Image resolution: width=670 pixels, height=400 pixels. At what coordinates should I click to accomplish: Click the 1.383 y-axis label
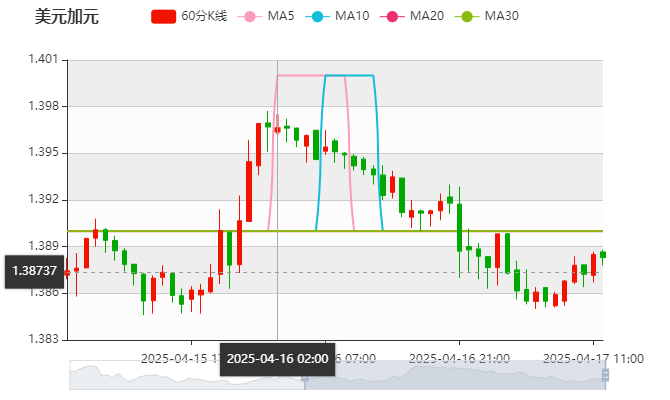click(x=43, y=339)
